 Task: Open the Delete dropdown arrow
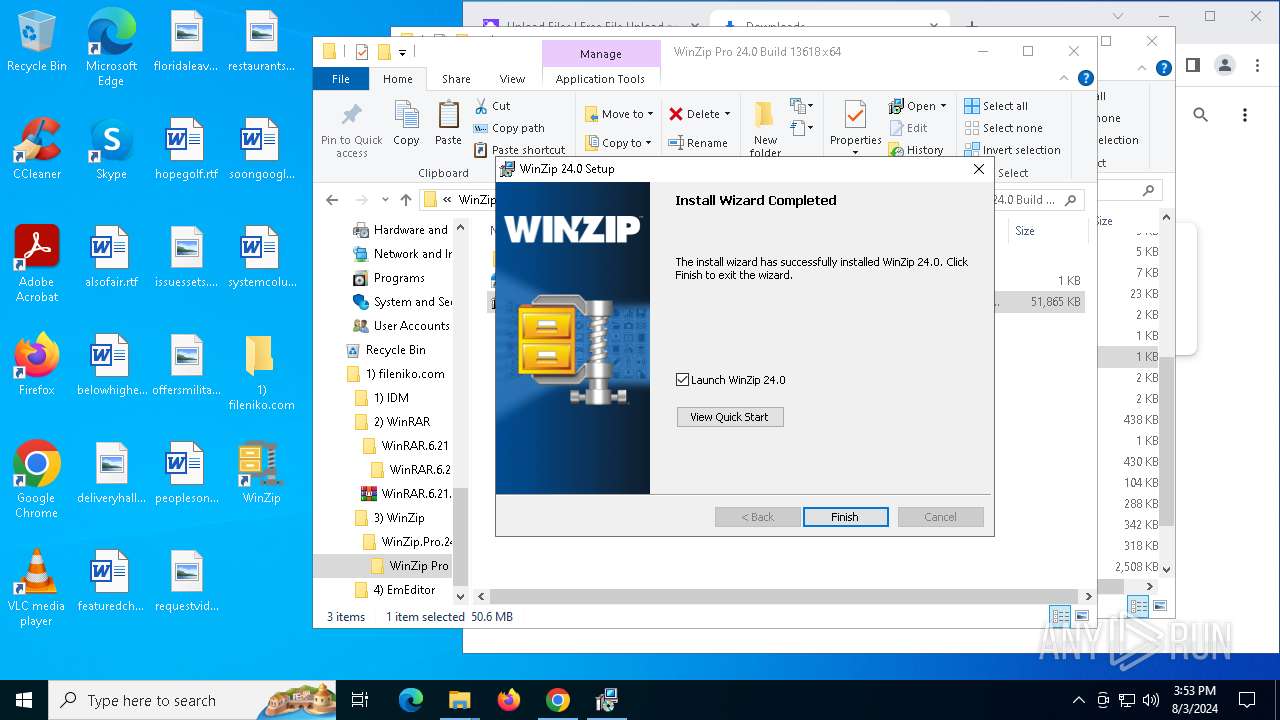[x=727, y=114]
